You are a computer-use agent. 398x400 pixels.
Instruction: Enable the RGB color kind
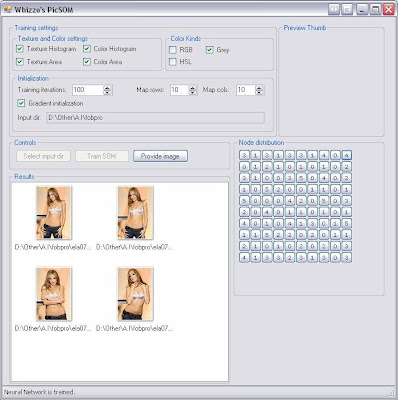click(x=173, y=50)
